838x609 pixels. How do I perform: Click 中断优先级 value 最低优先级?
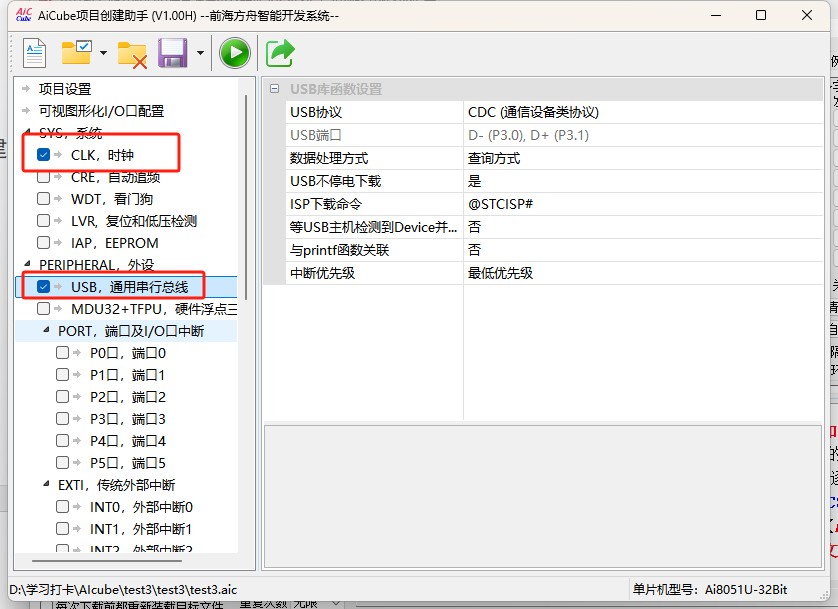click(x=643, y=273)
